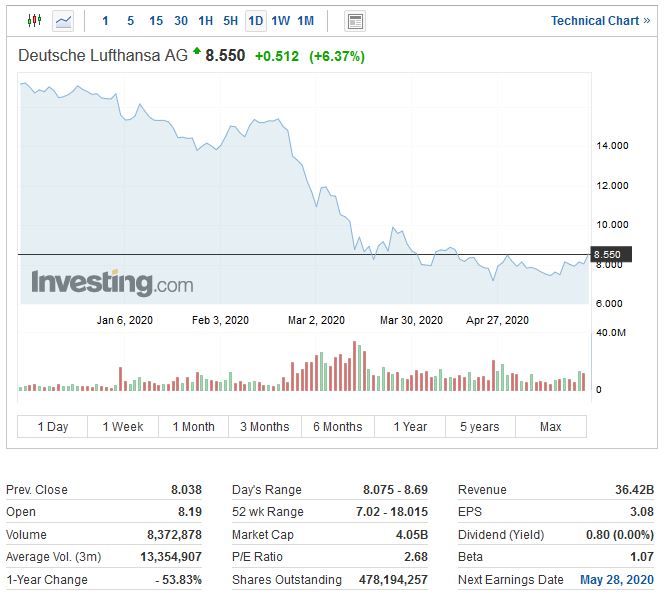The image size is (666, 601).
Task: Click the Average Vol. value 13,354,907
Action: coord(171,556)
